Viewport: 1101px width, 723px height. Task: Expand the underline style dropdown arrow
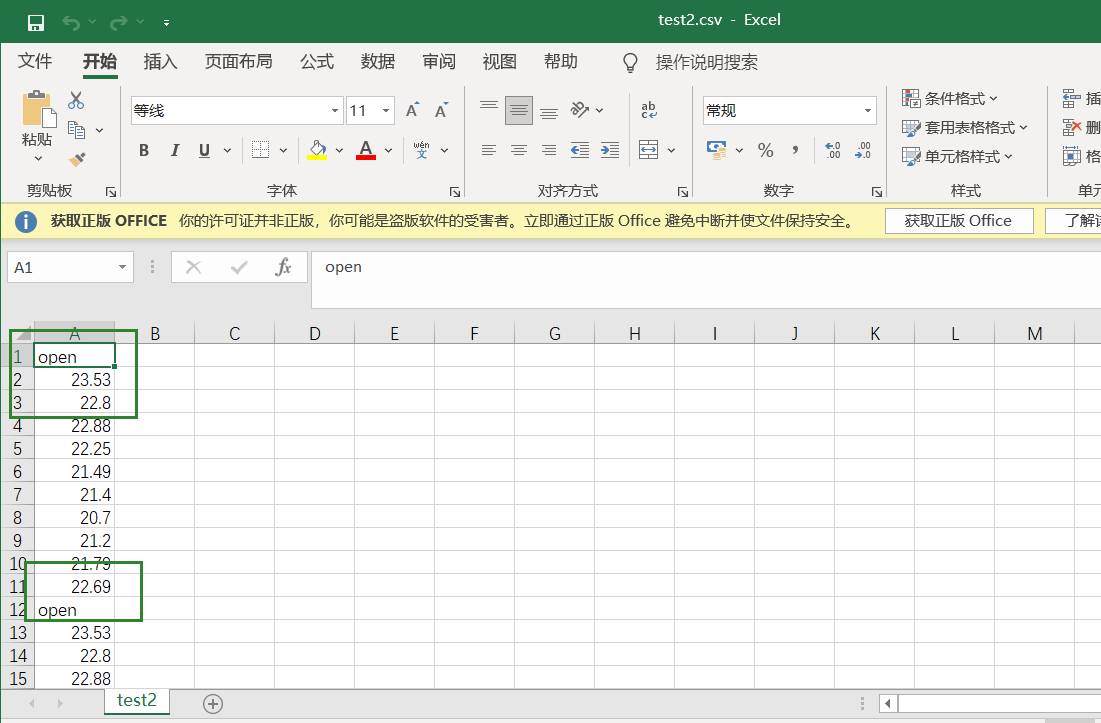point(228,150)
